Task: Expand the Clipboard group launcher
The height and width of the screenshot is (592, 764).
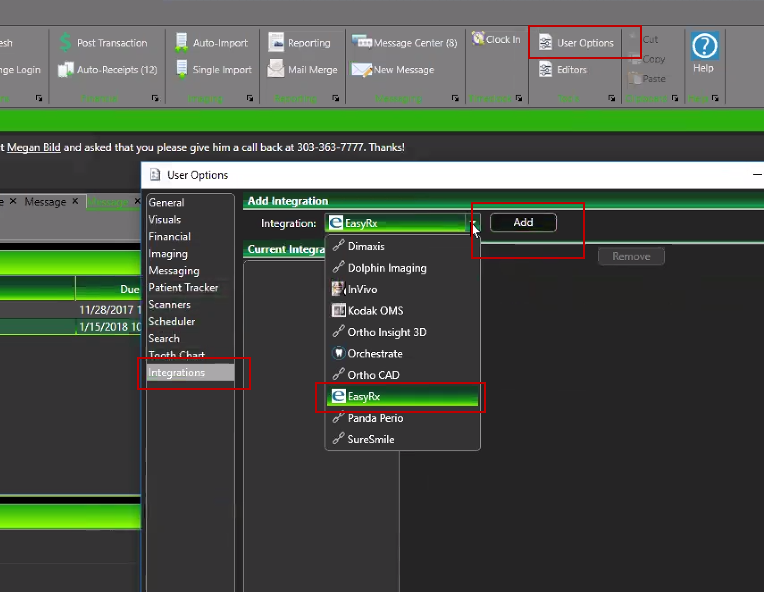Action: point(675,98)
